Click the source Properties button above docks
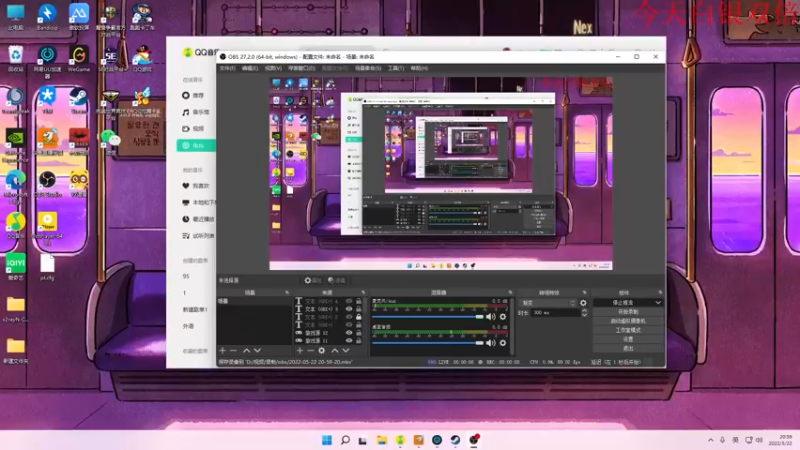Screen dimensions: 800x450 (x=313, y=280)
